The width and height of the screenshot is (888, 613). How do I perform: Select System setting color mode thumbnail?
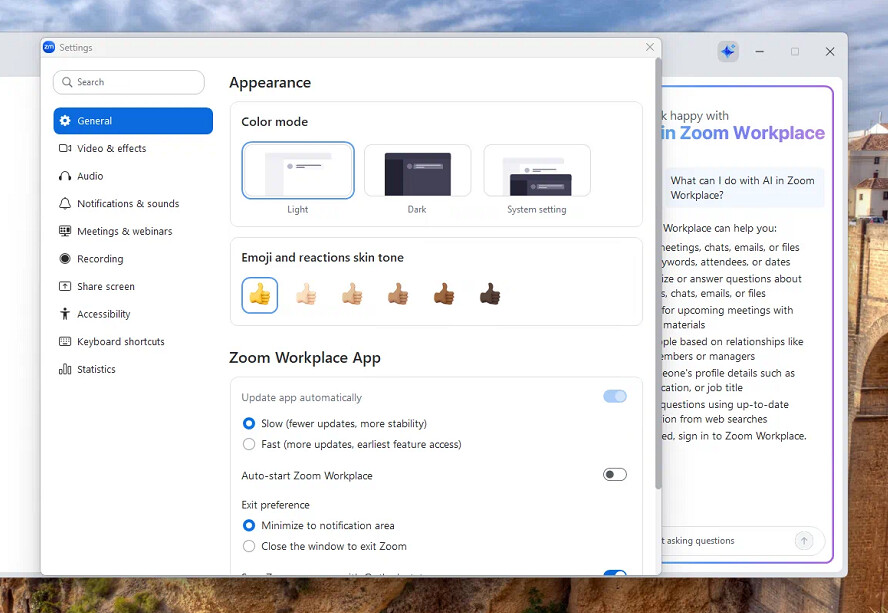point(537,170)
